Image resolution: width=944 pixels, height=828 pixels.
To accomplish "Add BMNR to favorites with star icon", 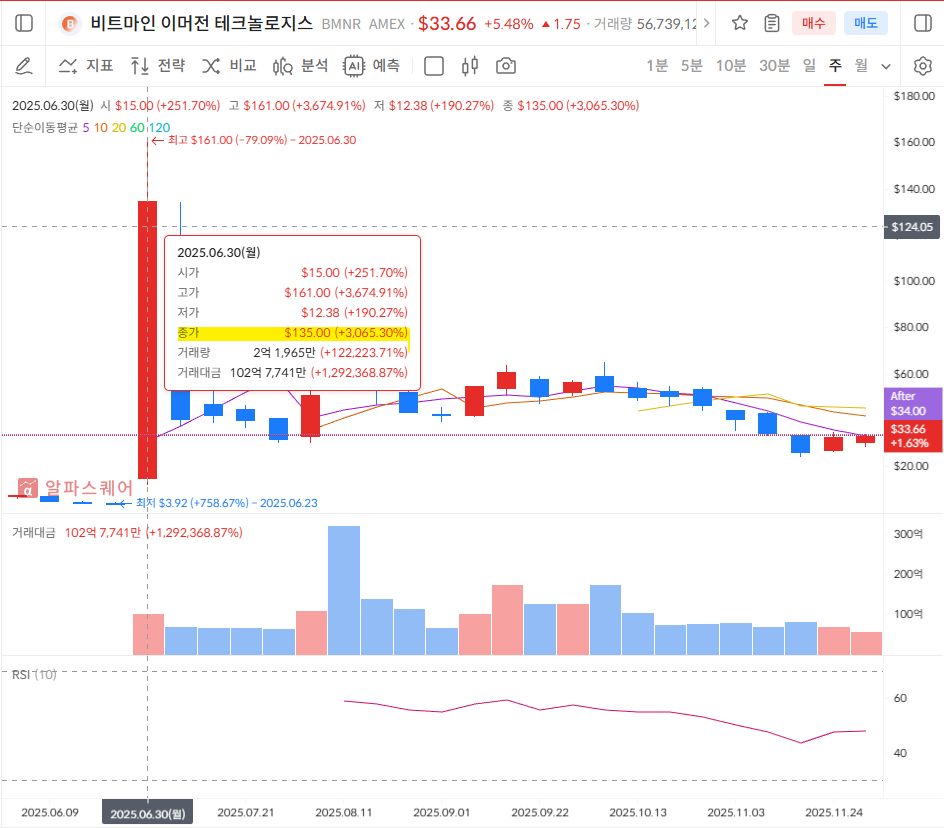I will click(x=739, y=23).
